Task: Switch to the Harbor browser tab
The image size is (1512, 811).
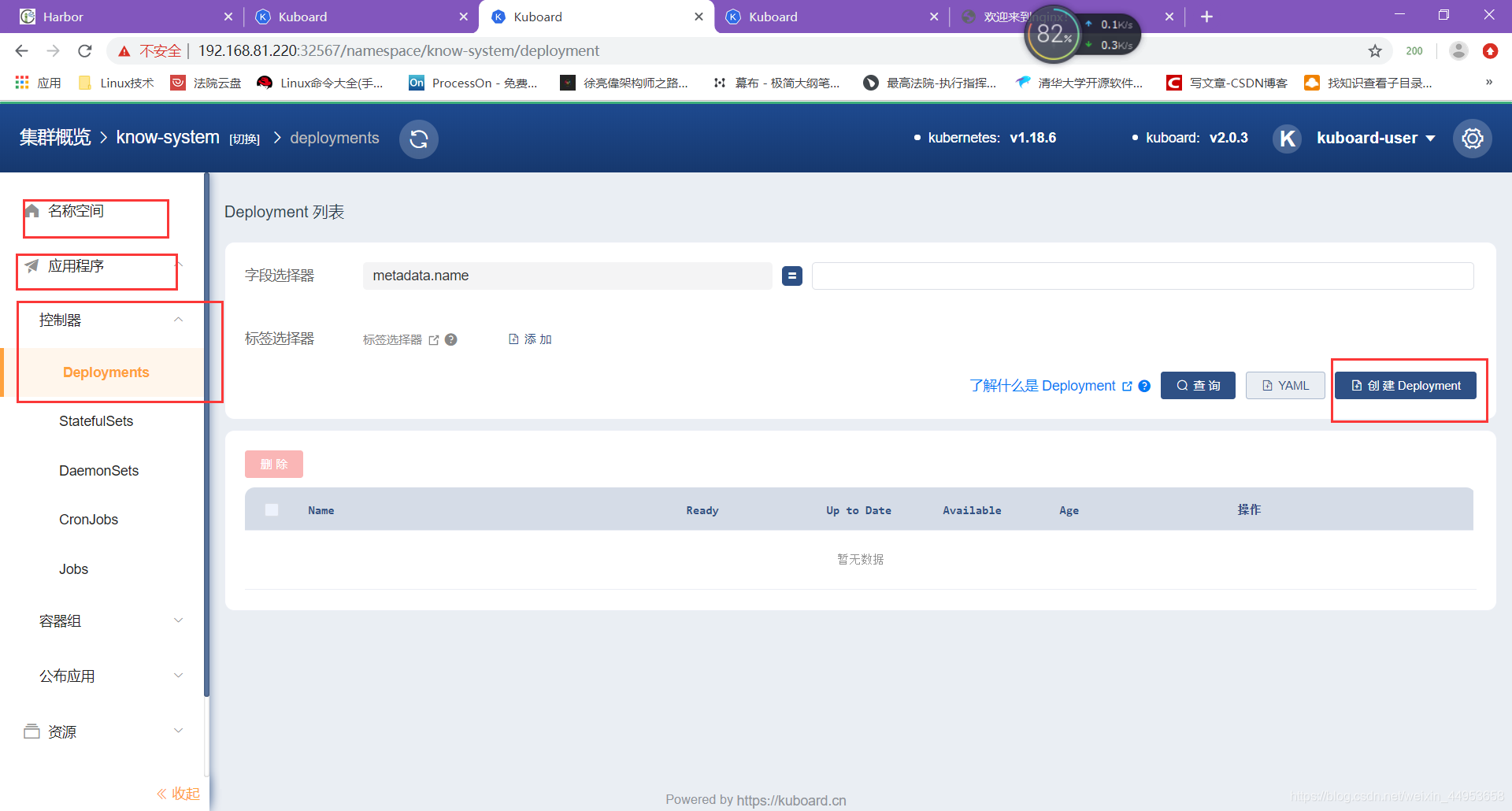Action: [x=126, y=17]
